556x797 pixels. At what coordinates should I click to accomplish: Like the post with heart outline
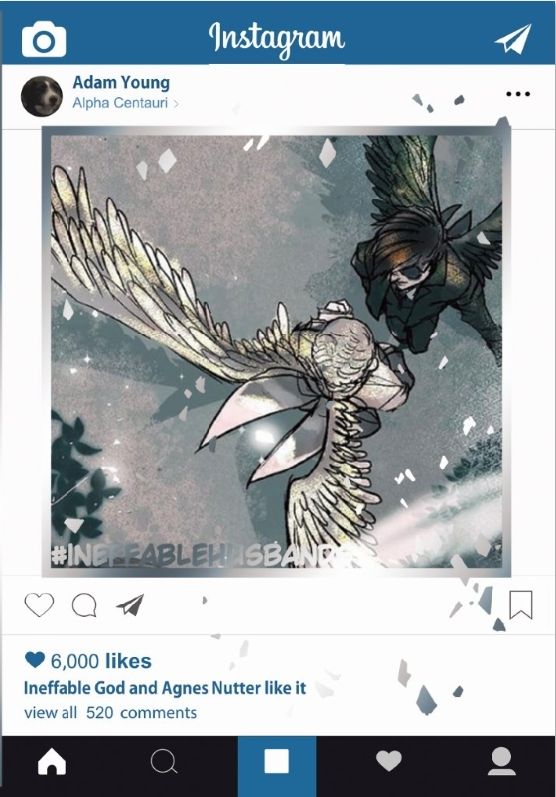pyautogui.click(x=39, y=605)
